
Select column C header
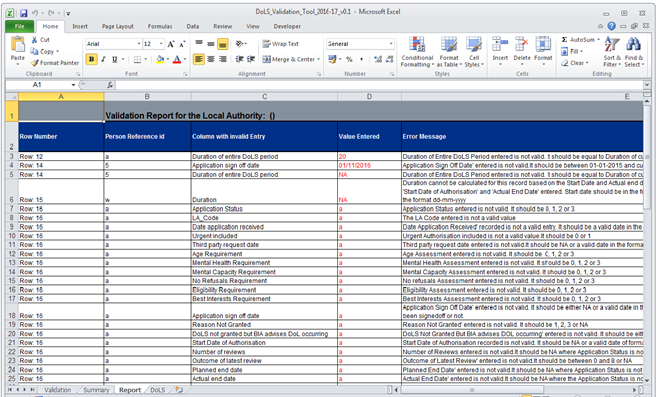coord(264,96)
